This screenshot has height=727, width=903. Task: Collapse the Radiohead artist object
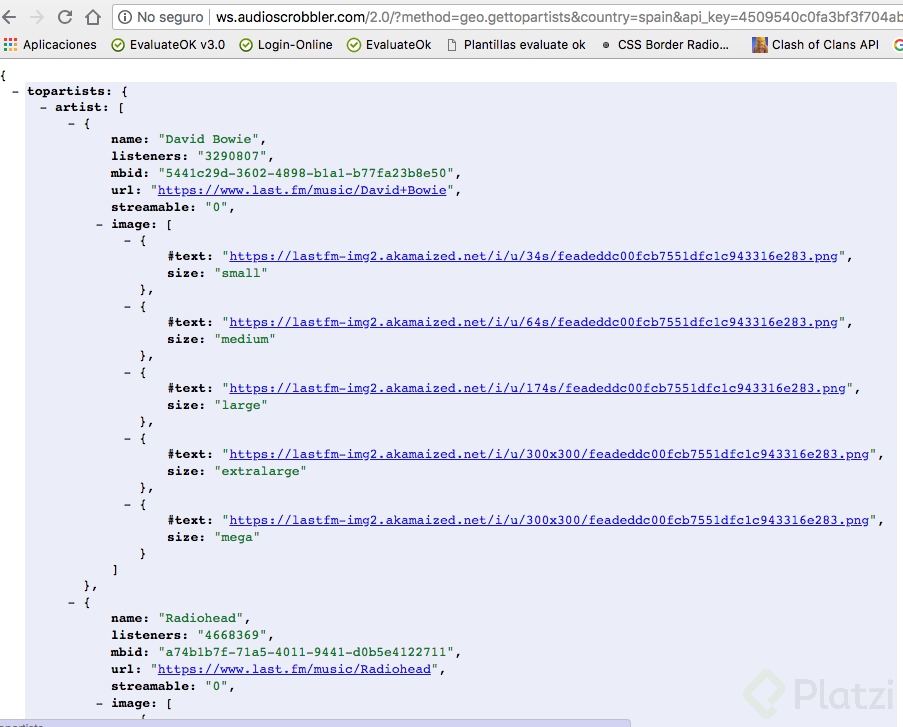click(x=71, y=603)
